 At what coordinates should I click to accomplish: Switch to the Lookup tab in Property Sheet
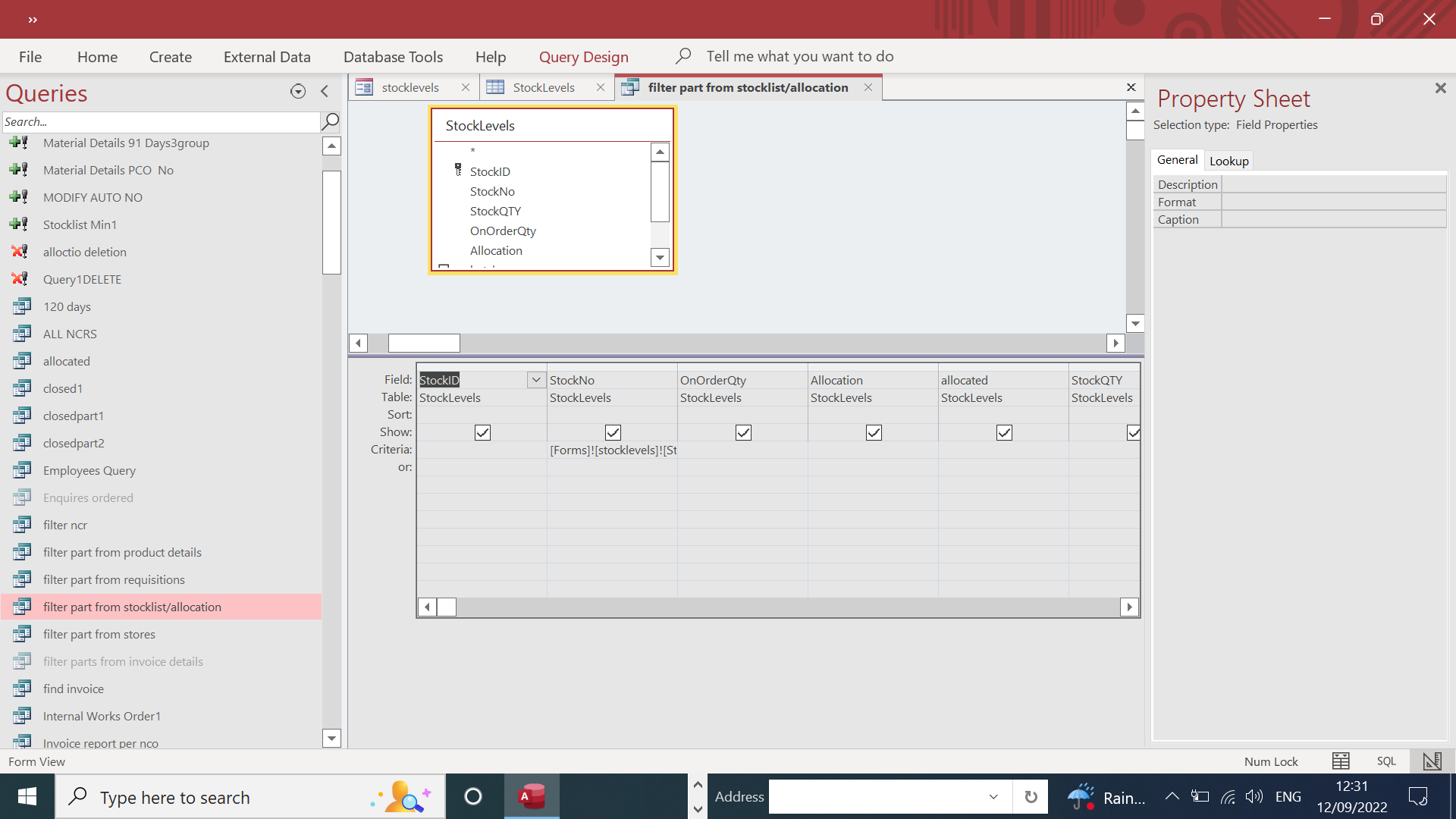[1228, 161]
